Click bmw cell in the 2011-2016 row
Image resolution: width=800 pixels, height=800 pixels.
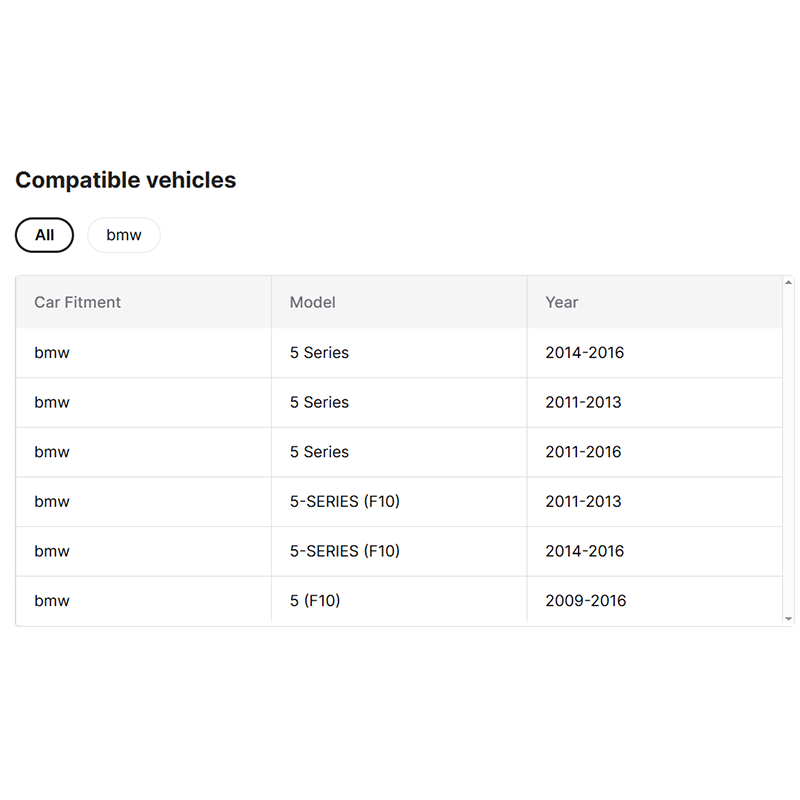pyautogui.click(x=52, y=452)
